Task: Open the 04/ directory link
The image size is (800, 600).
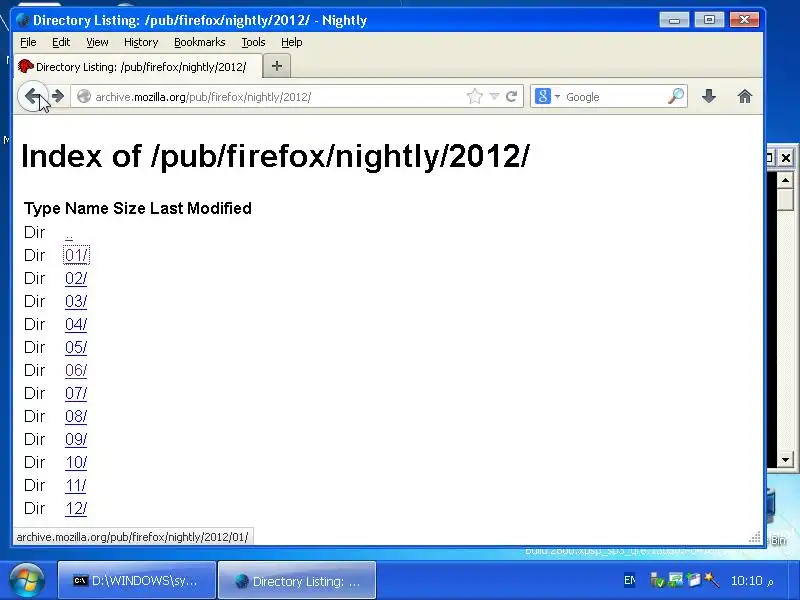Action: coord(76,324)
